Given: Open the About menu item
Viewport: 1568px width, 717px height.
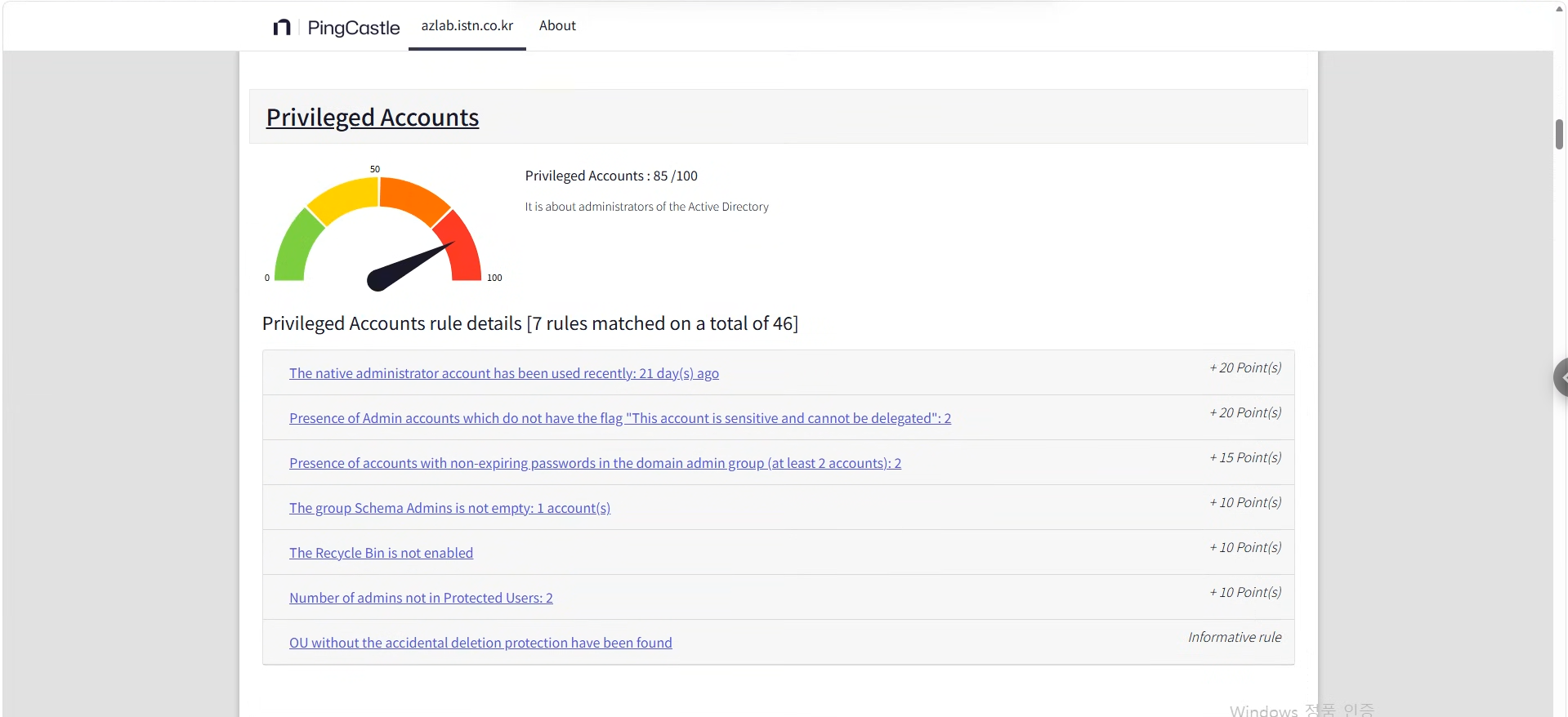Looking at the screenshot, I should [x=557, y=25].
